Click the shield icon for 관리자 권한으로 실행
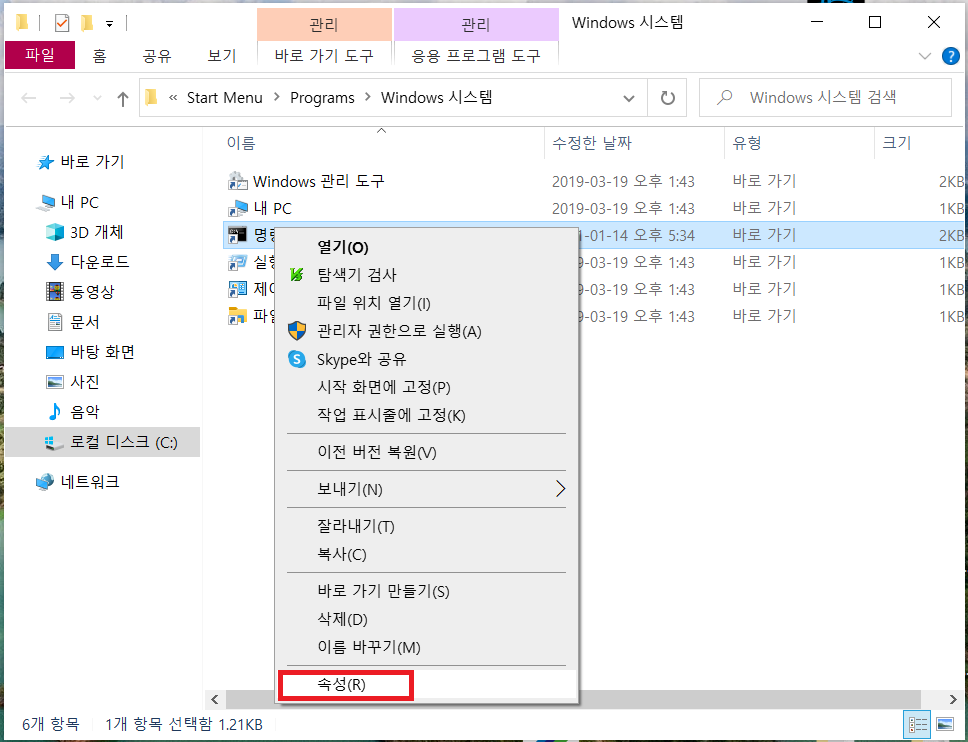 tap(297, 331)
